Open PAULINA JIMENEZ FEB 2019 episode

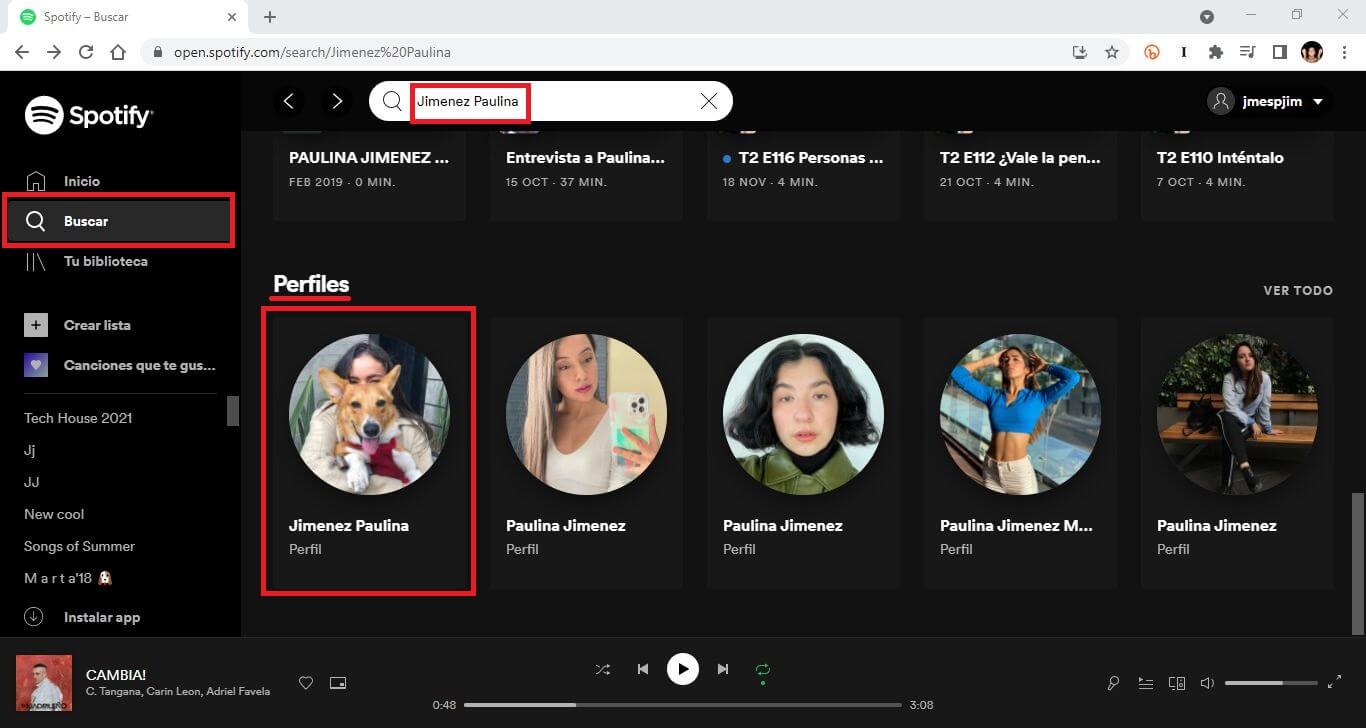click(x=369, y=176)
